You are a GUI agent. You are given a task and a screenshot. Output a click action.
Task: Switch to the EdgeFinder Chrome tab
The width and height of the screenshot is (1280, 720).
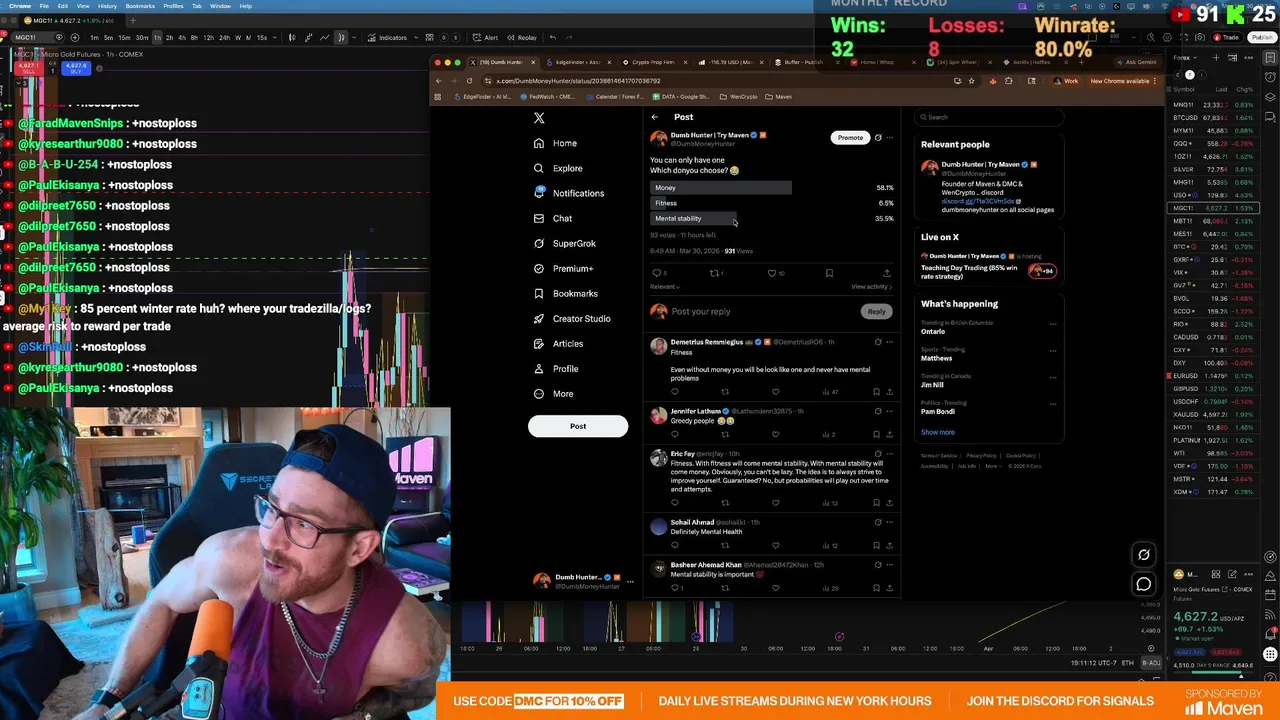[x=577, y=62]
